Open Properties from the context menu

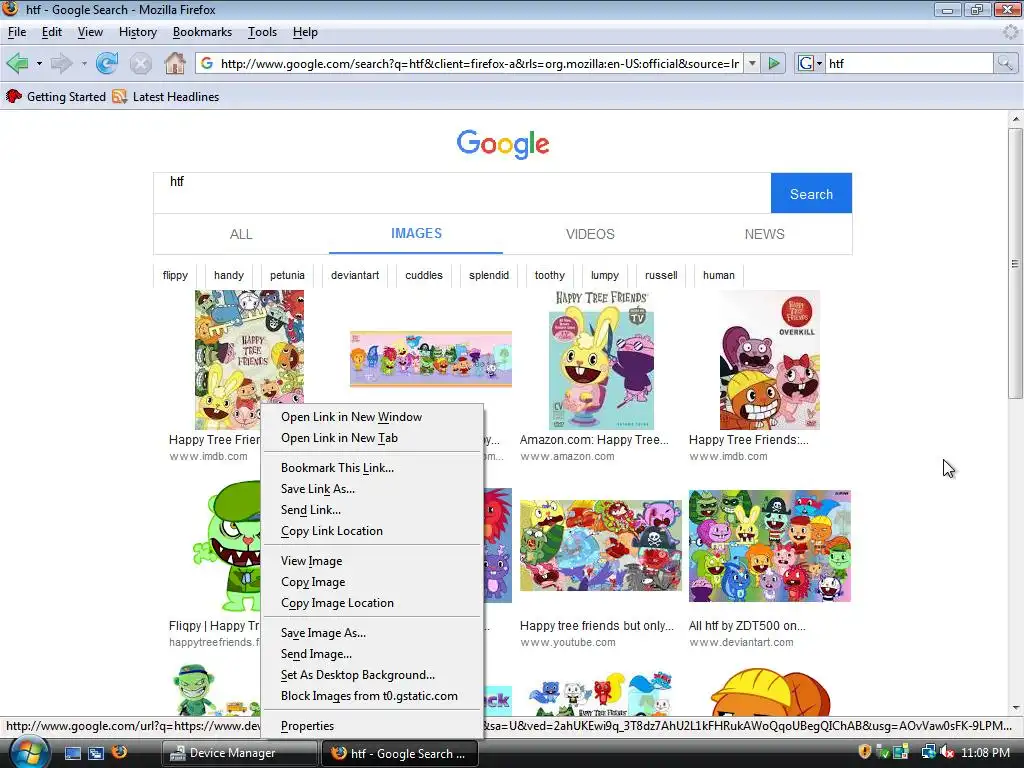click(372, 726)
